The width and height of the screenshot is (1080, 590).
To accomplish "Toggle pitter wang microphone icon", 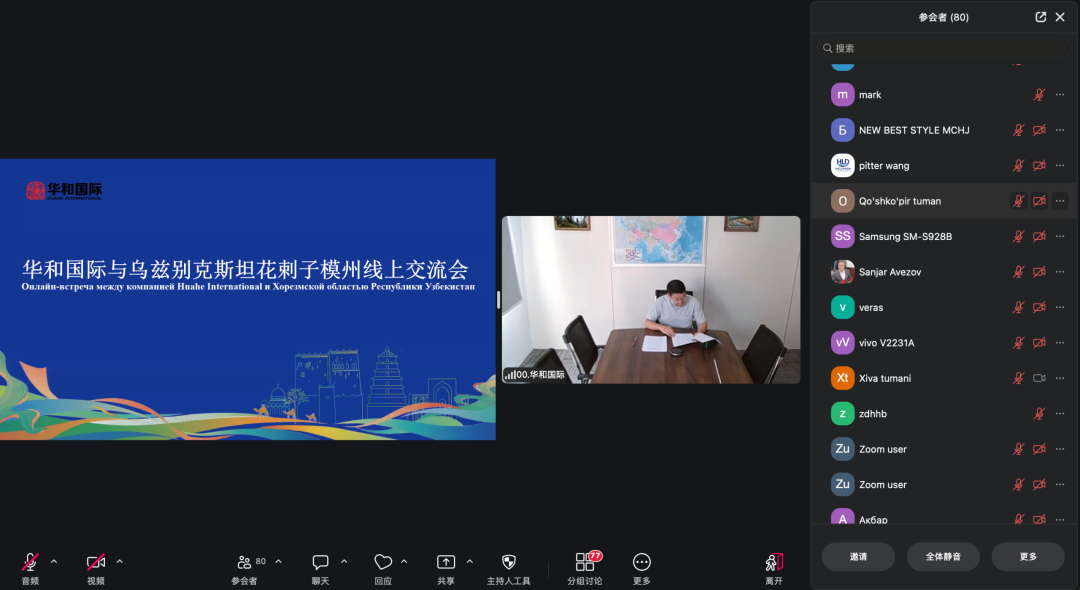I will 1018,165.
